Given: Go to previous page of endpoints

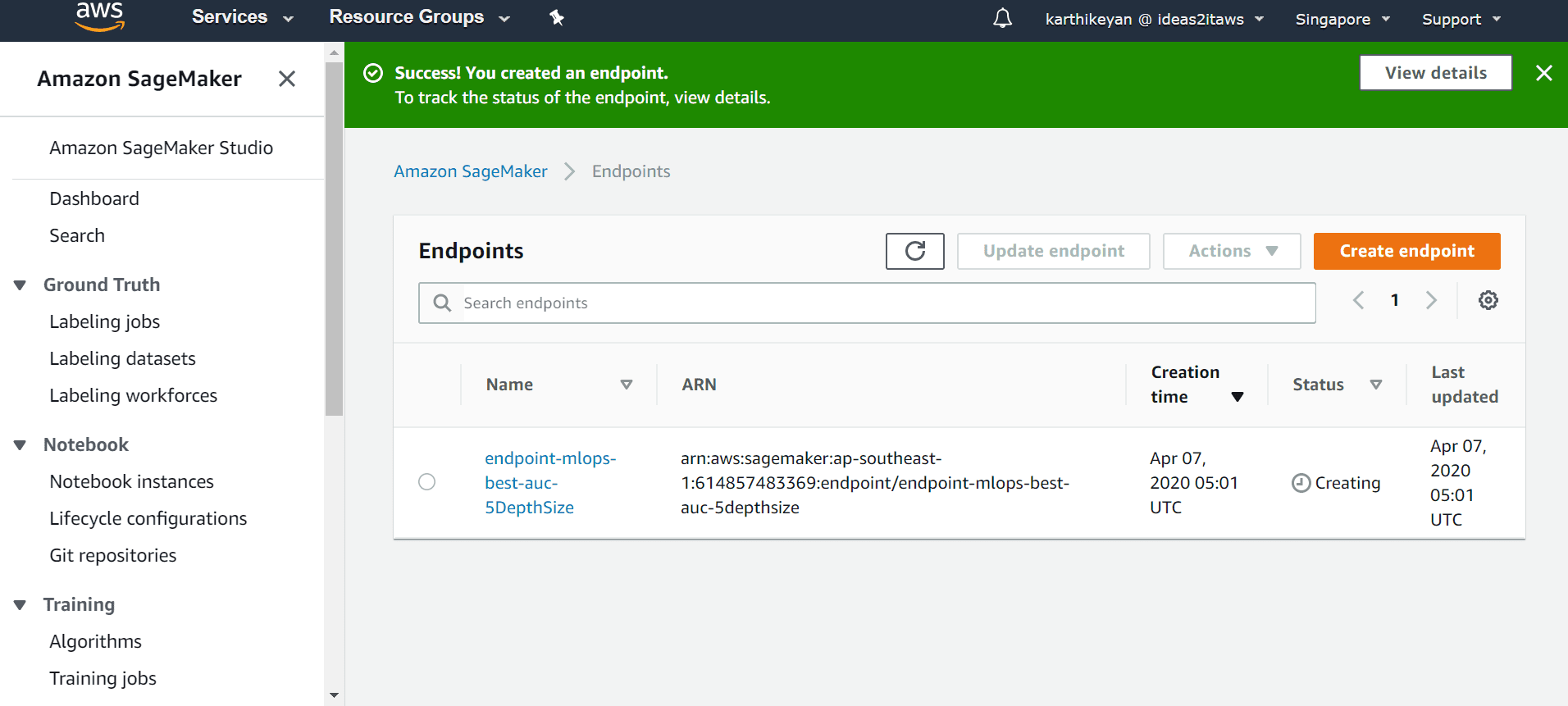Looking at the screenshot, I should (1359, 300).
